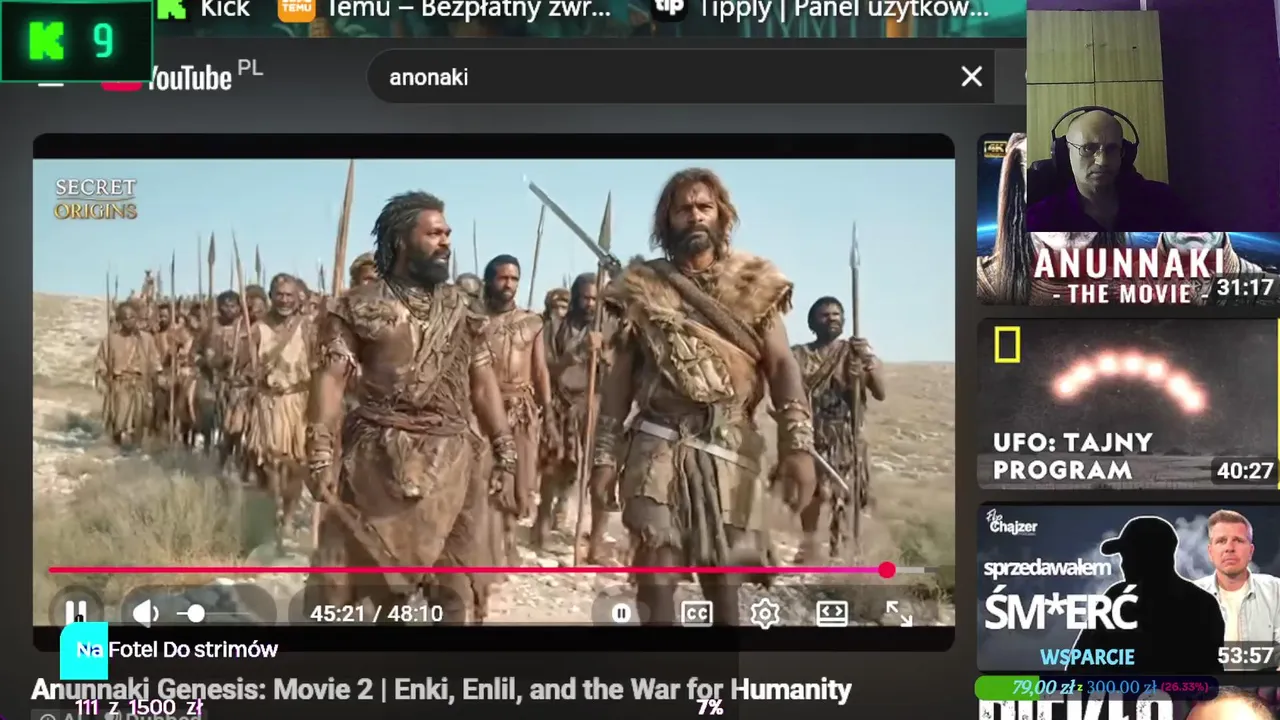
Task: Click the volume slider handle
Action: pyautogui.click(x=195, y=613)
